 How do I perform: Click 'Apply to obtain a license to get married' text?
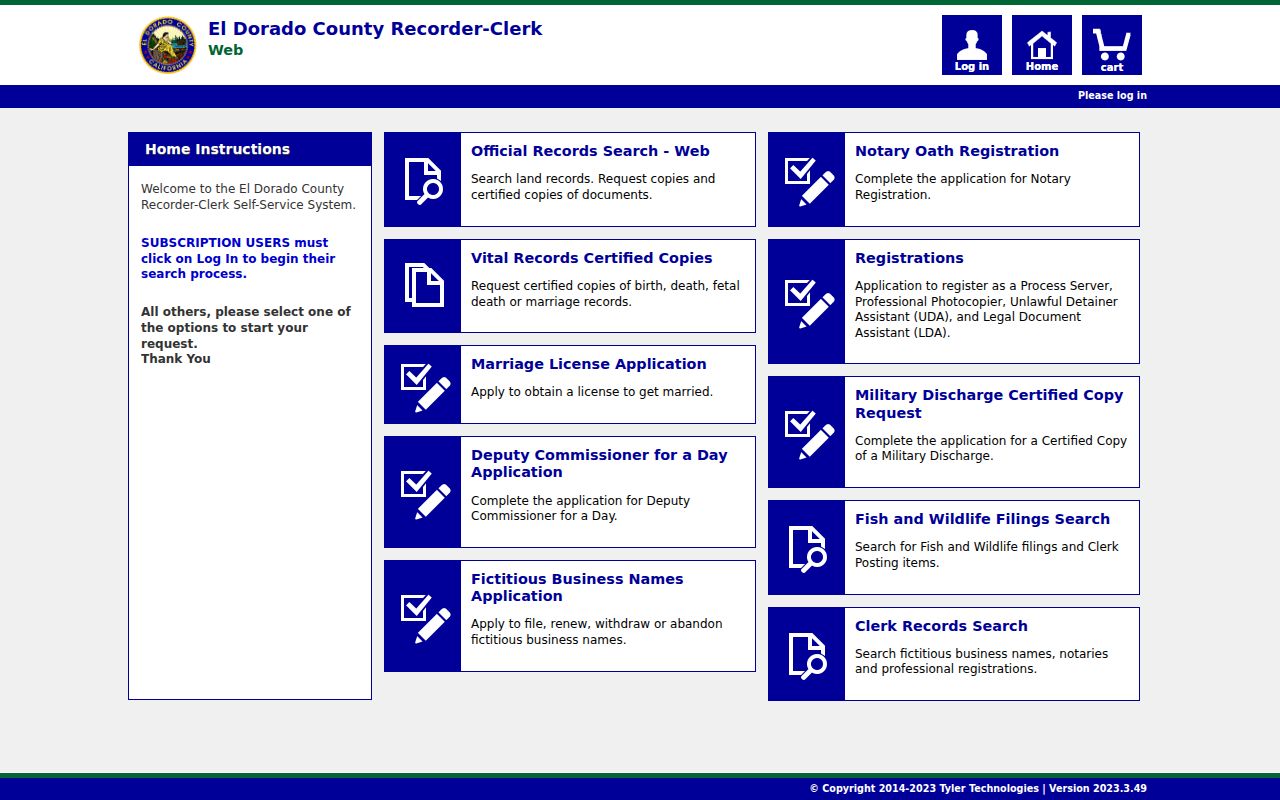click(x=592, y=392)
